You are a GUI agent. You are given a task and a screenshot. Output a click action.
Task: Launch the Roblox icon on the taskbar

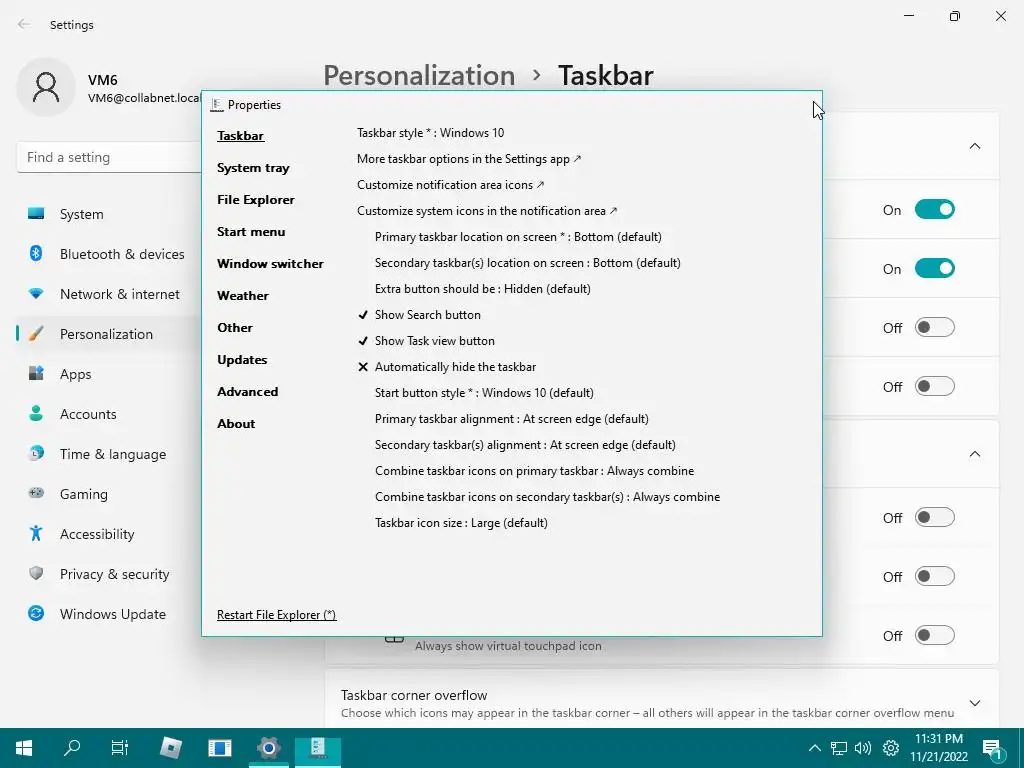point(171,747)
